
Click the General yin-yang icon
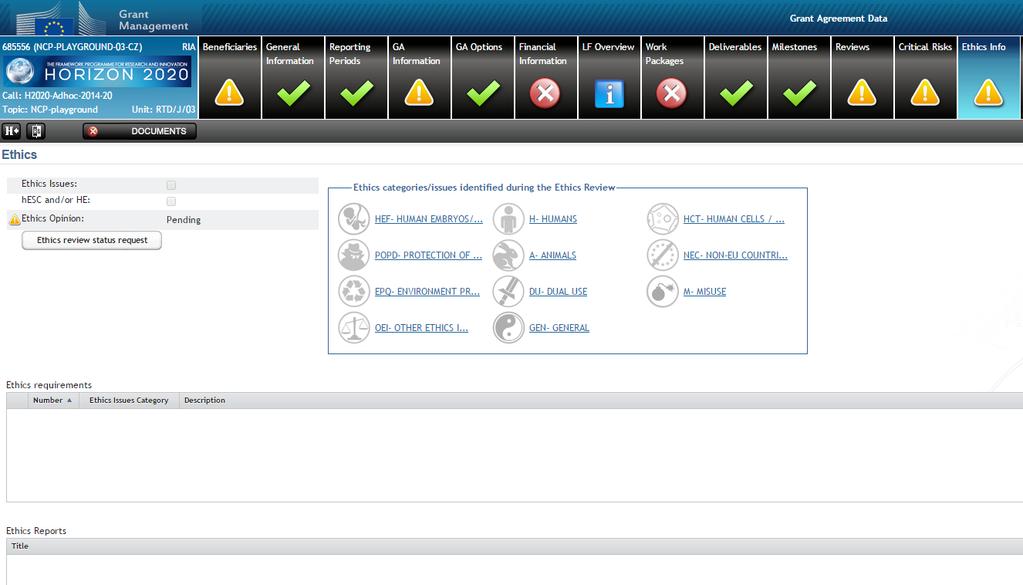(x=508, y=327)
